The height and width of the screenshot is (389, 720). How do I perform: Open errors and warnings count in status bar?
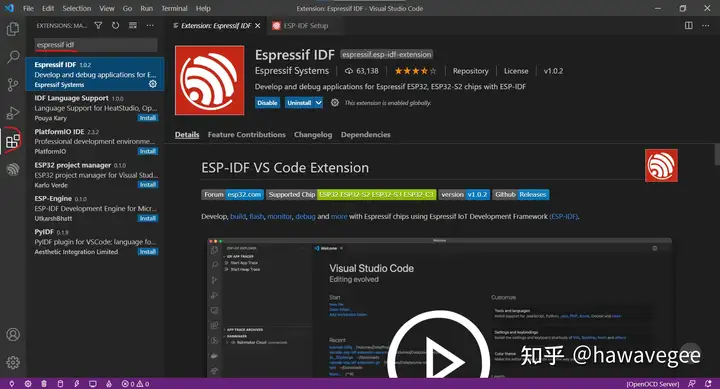[x=135, y=383]
